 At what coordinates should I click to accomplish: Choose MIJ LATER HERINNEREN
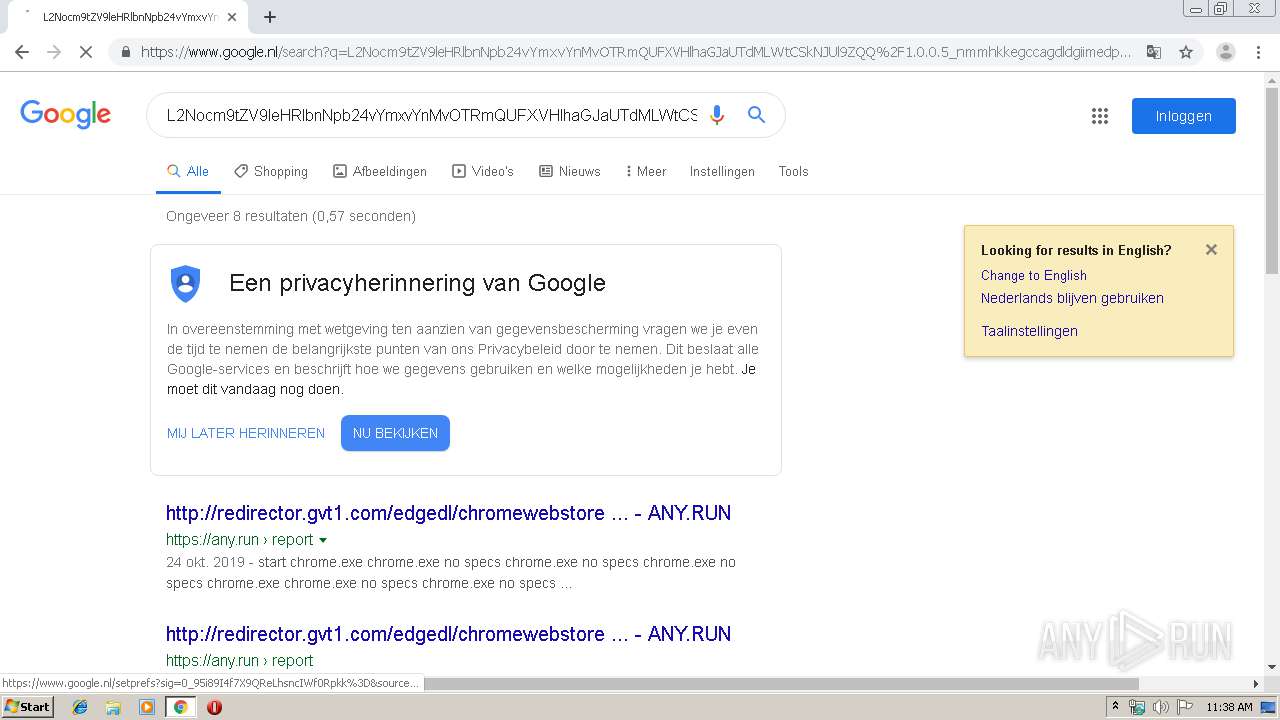point(246,433)
